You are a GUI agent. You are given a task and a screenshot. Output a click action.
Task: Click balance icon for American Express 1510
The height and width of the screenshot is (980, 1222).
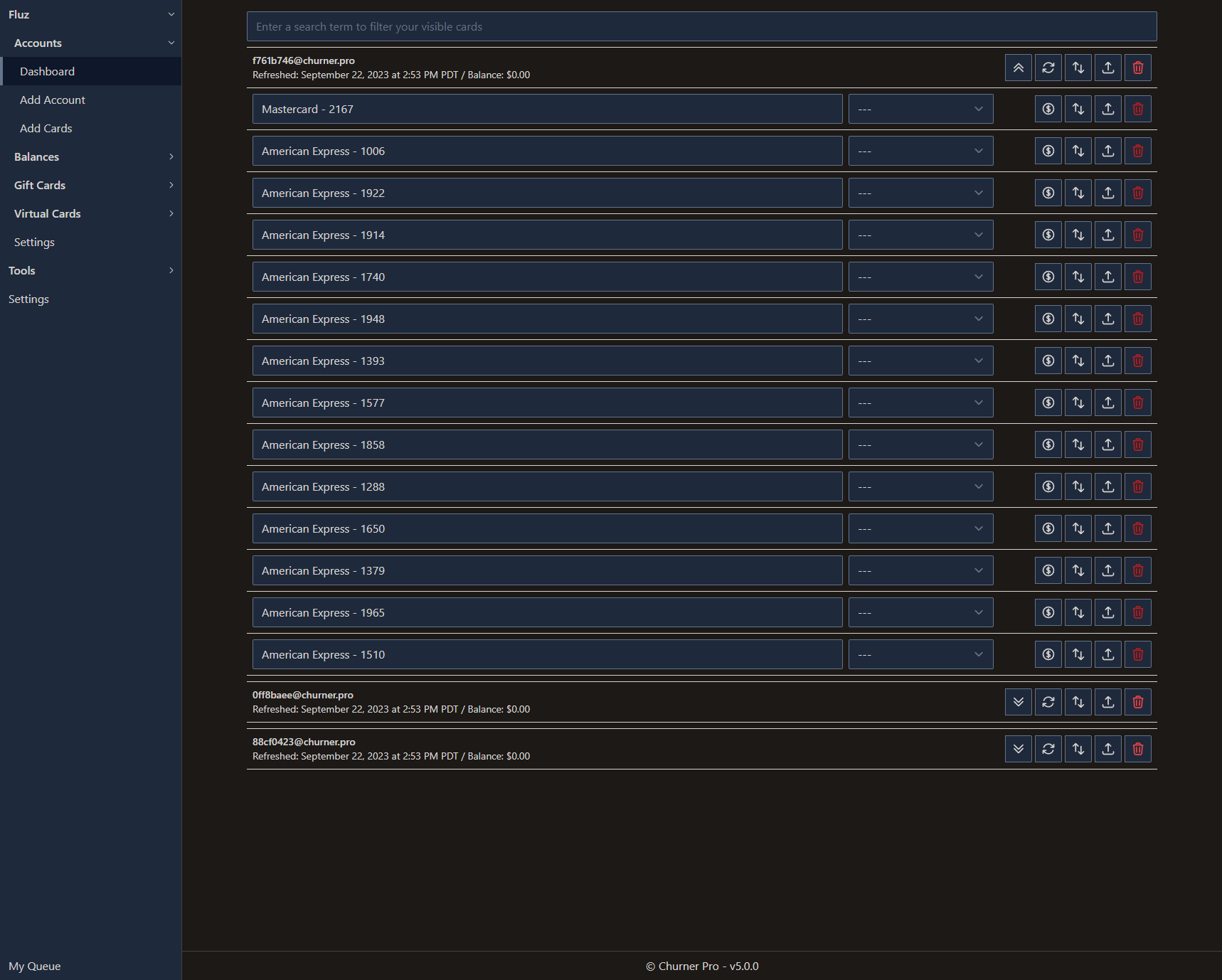[1048, 654]
